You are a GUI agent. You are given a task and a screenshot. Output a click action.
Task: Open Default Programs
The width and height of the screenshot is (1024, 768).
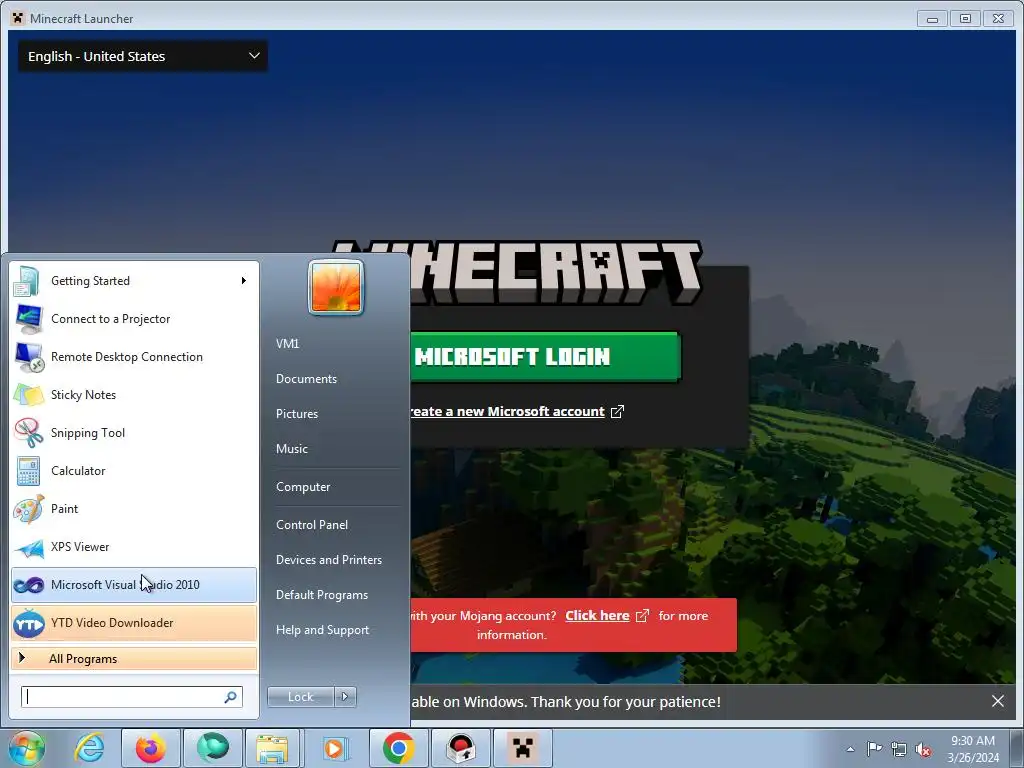click(x=322, y=596)
